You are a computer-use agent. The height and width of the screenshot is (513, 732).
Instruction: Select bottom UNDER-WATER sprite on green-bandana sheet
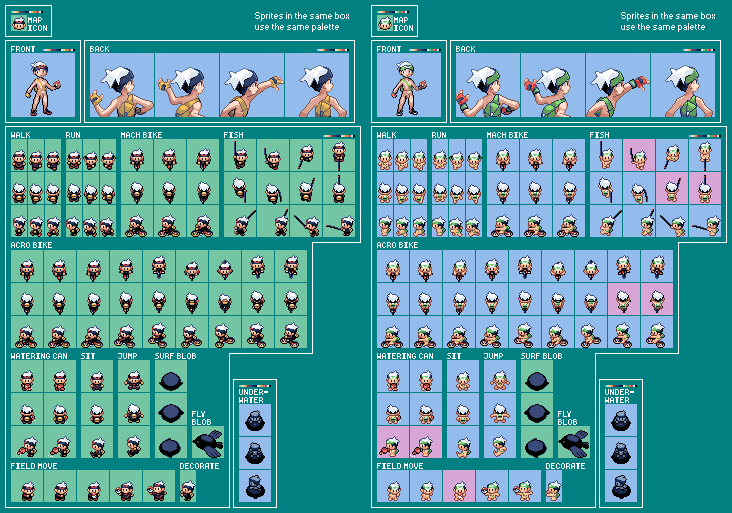(621, 486)
